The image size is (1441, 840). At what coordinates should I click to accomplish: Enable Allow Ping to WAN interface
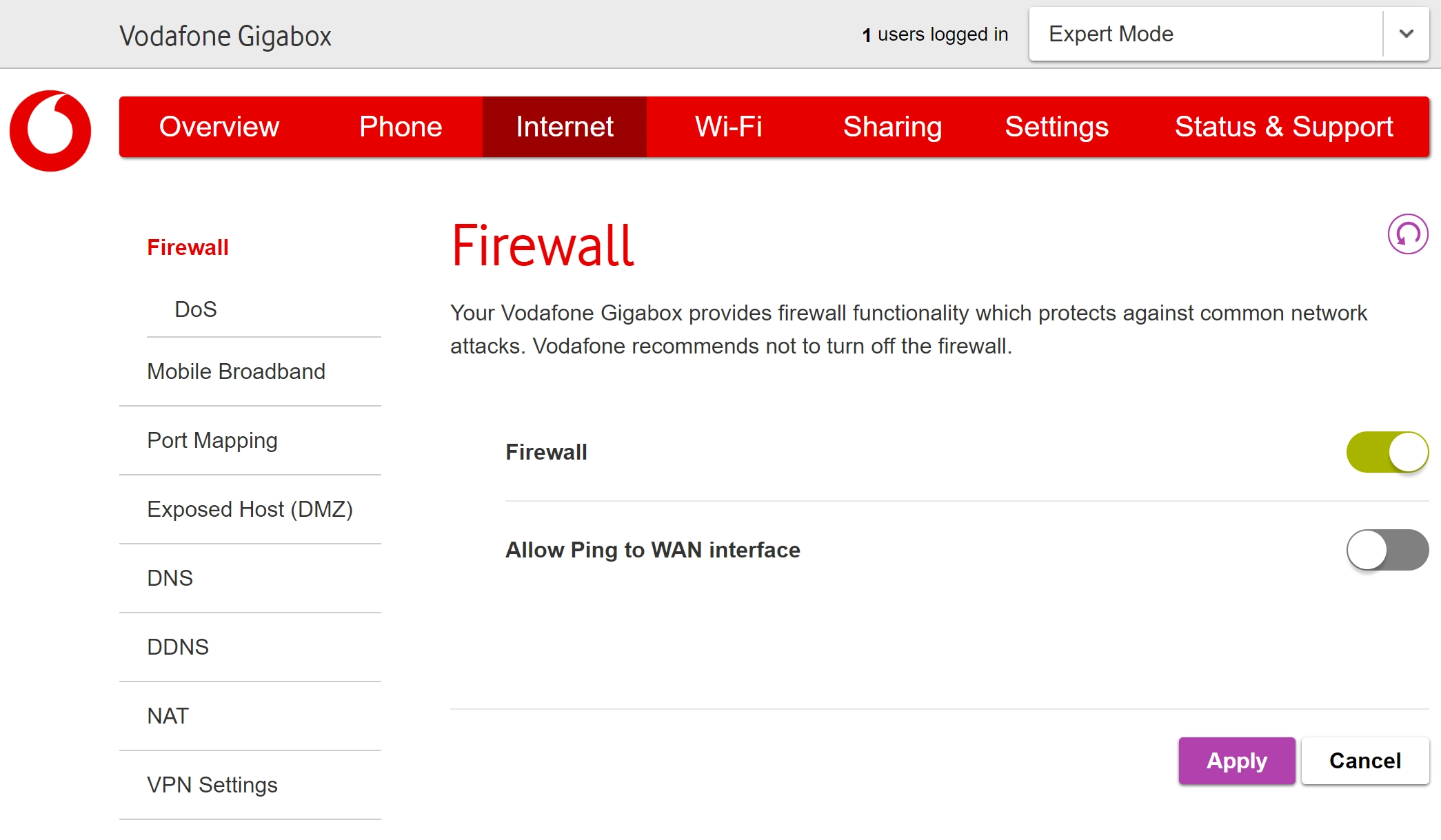click(x=1387, y=550)
